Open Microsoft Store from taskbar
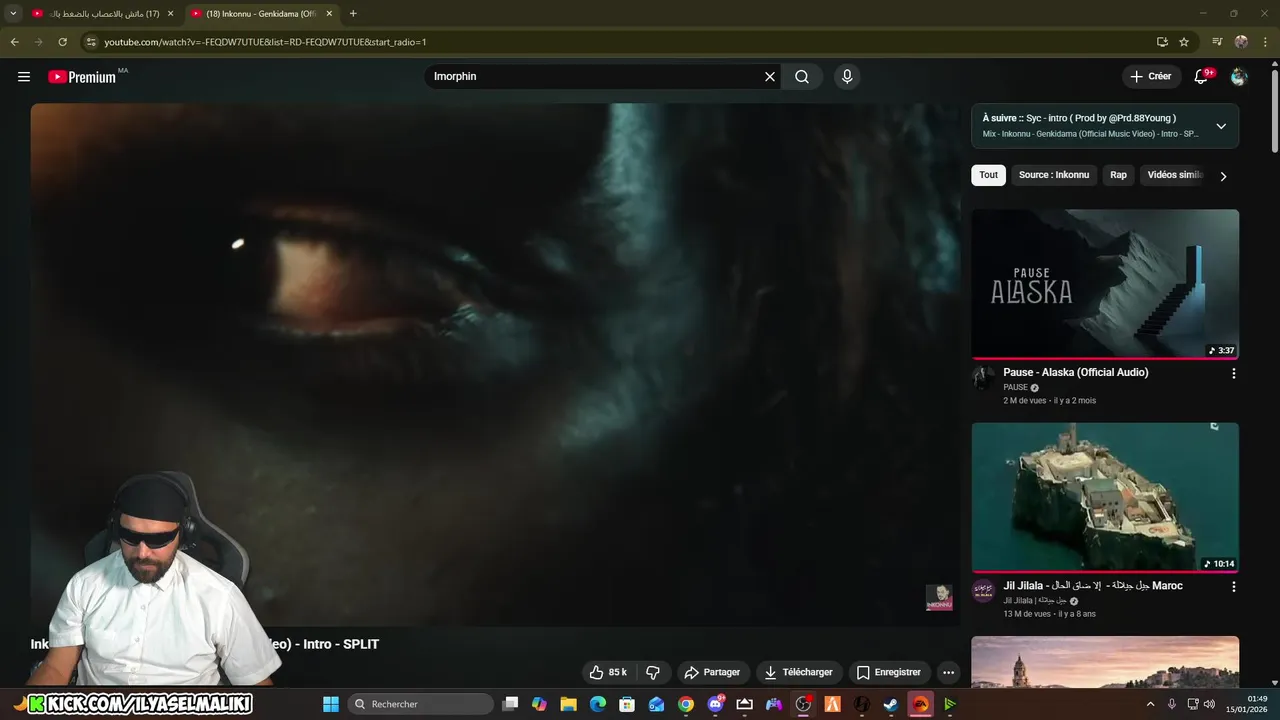This screenshot has height=720, width=1280. 627,704
